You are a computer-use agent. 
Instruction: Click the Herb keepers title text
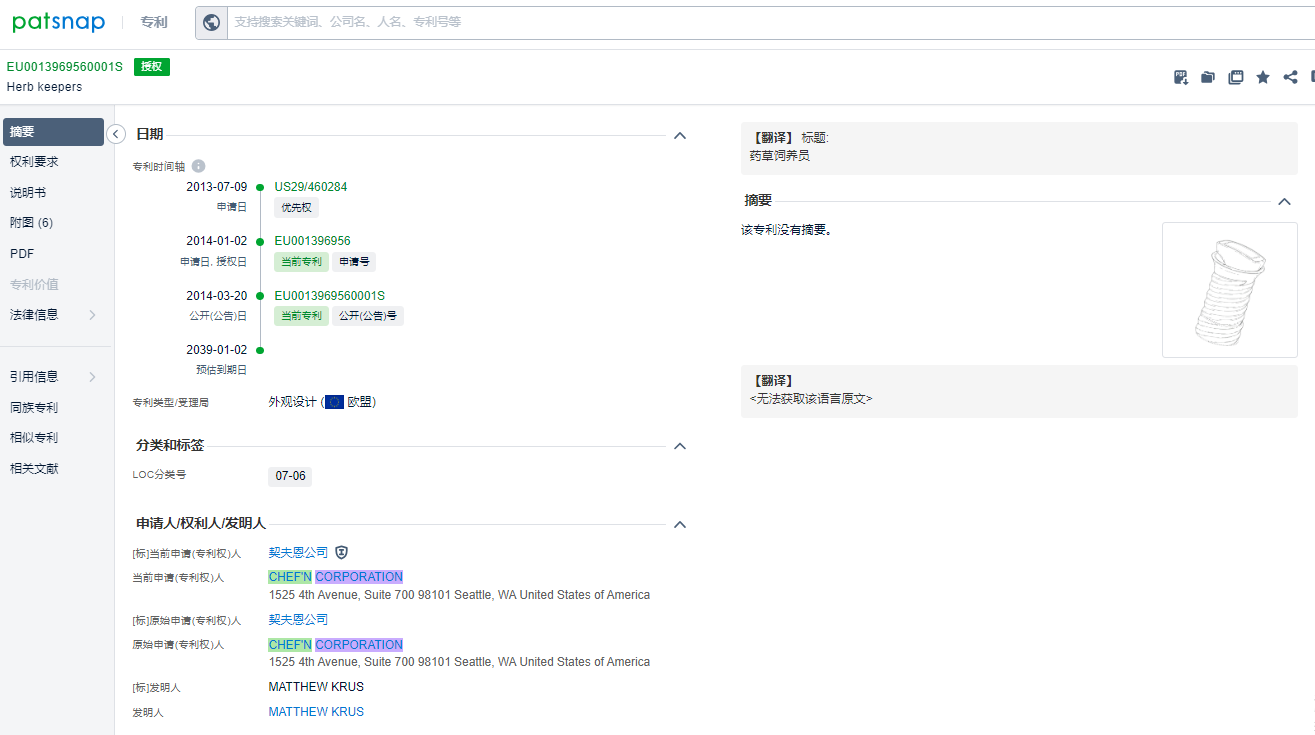(45, 87)
